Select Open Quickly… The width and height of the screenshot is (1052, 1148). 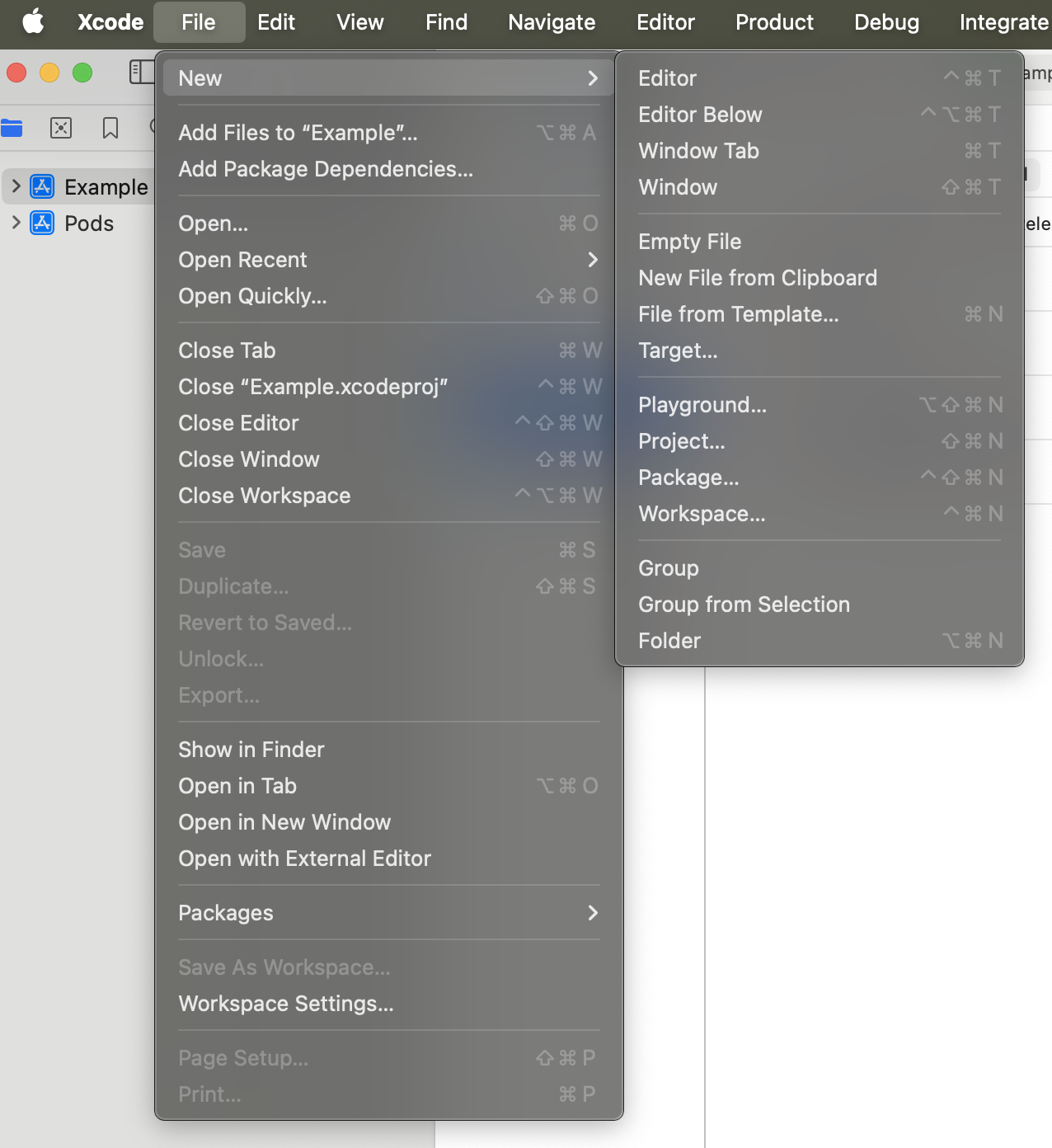click(x=388, y=296)
